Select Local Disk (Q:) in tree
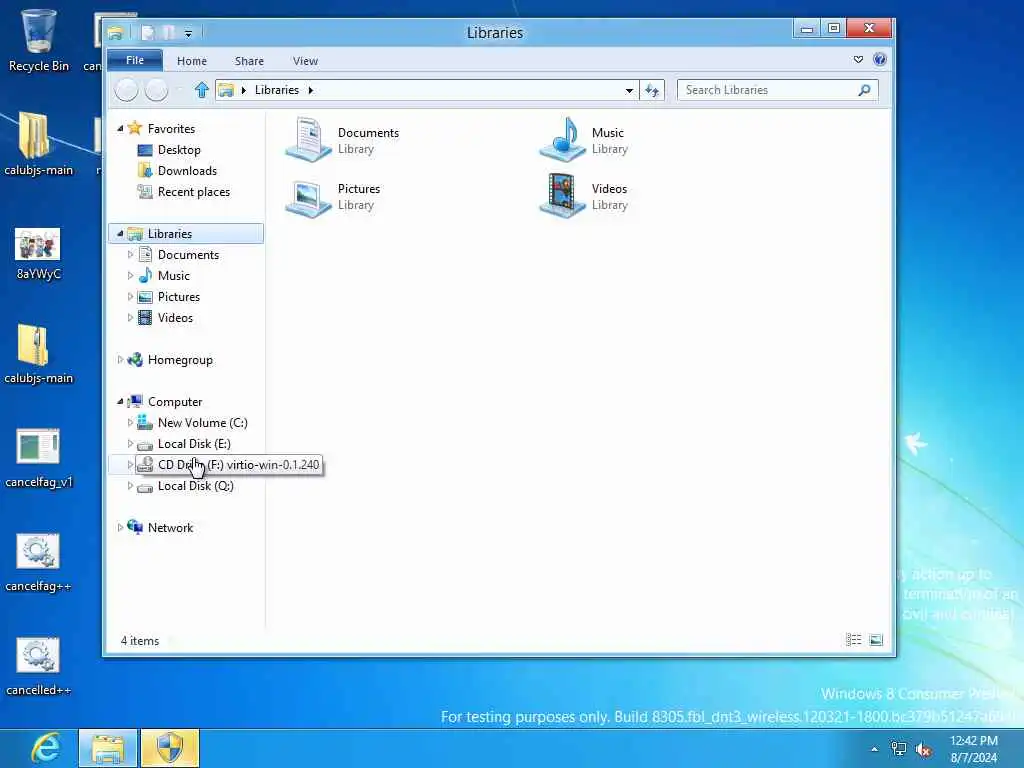Viewport: 1024px width, 768px height. 195,486
